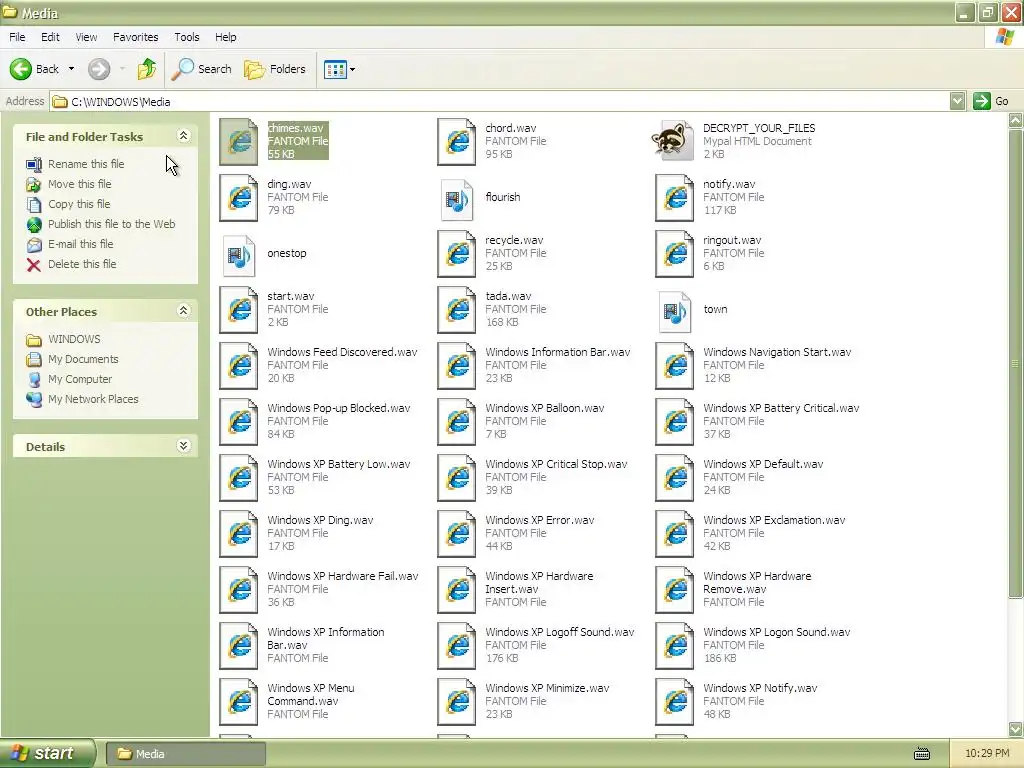Open the Edit menu

50,37
